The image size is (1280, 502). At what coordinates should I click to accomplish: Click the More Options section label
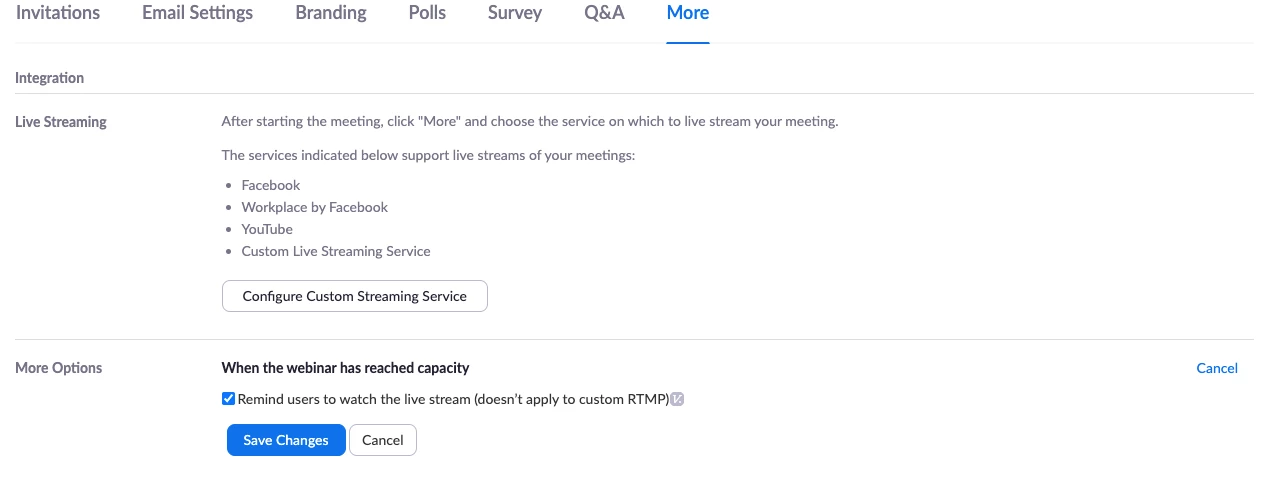(58, 368)
